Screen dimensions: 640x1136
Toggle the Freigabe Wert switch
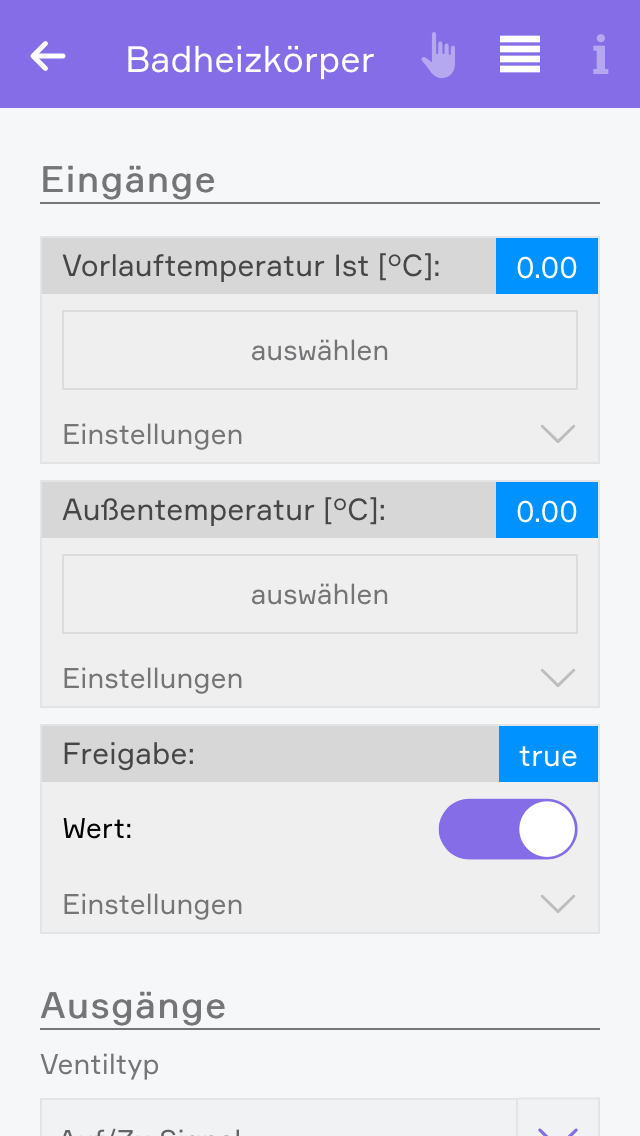tap(508, 829)
